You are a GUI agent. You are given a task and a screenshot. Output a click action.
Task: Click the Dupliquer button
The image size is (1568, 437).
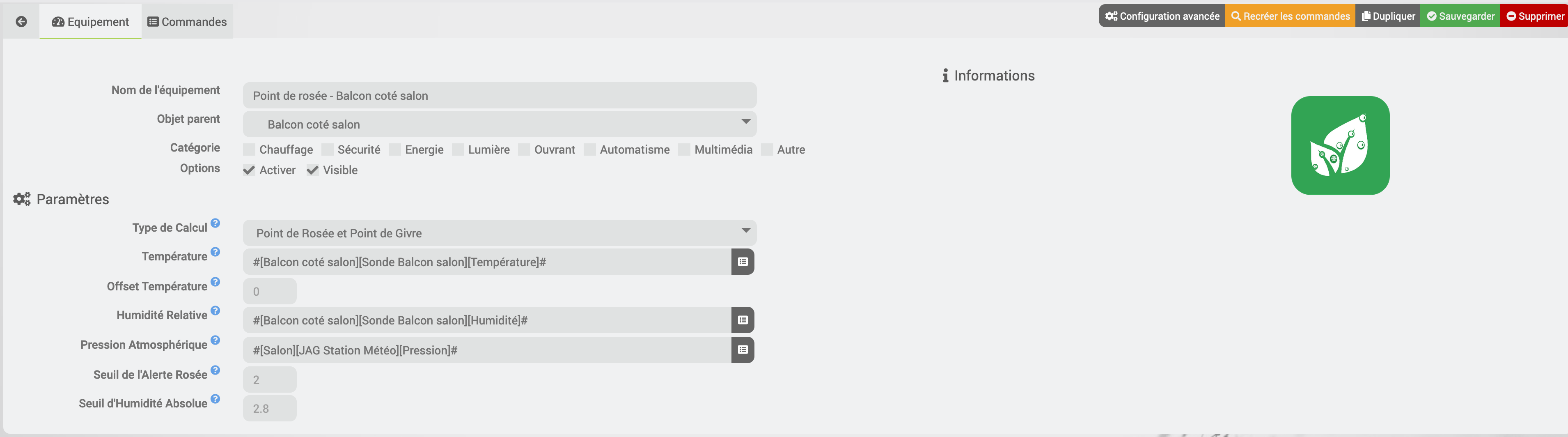coord(1389,16)
